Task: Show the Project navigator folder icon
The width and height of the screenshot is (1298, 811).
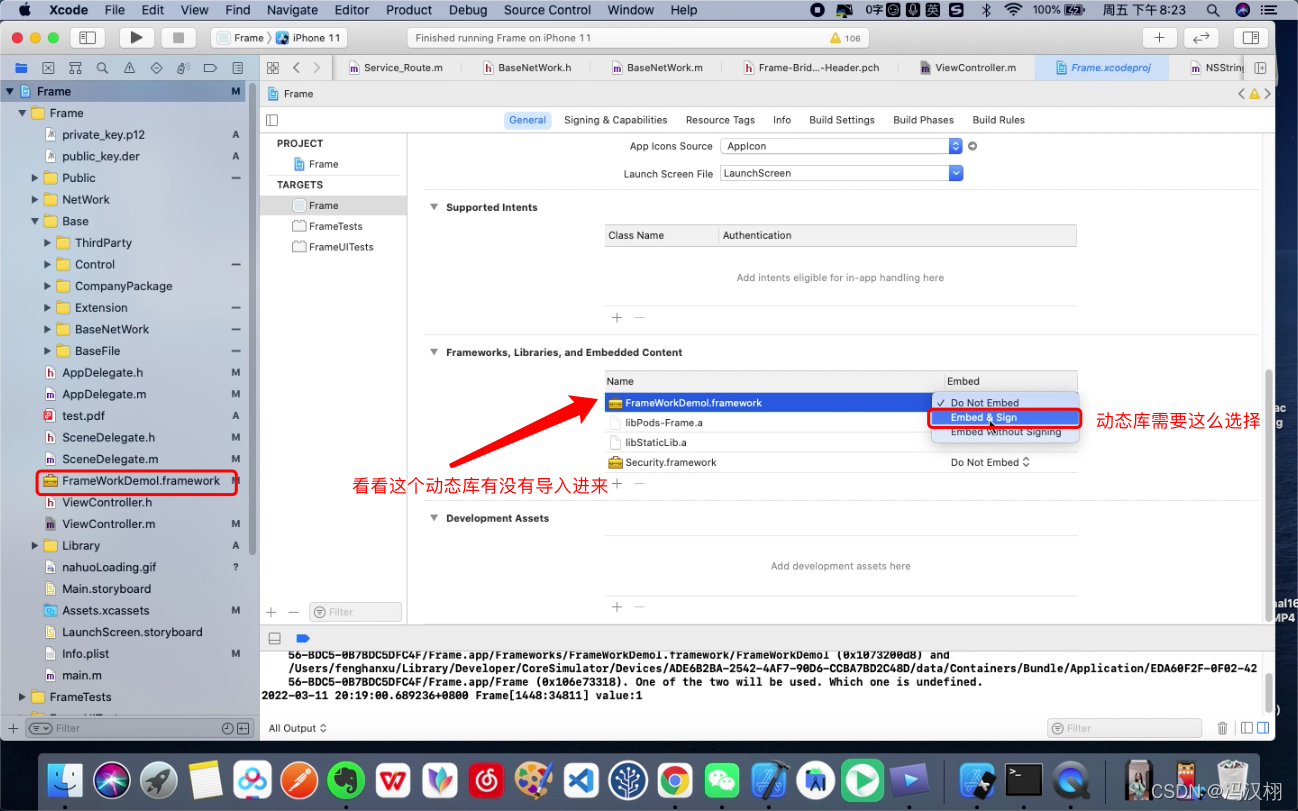Action: coord(21,68)
